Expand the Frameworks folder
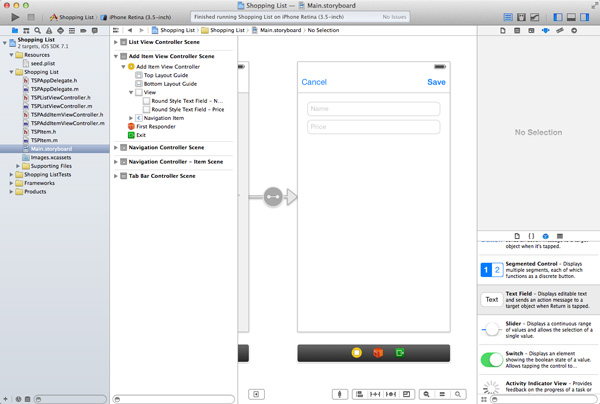Viewport: 600px width, 404px height. (11, 183)
